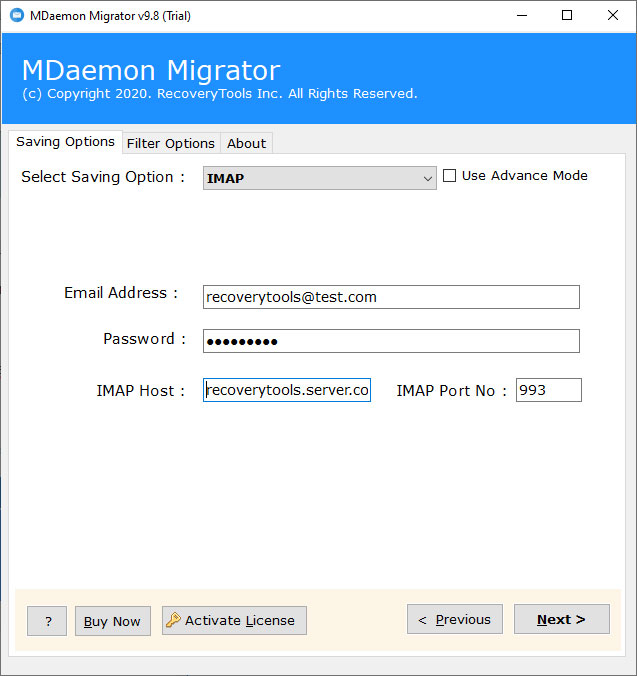Click the key icon on Activate License
This screenshot has height=676, width=637.
click(x=173, y=620)
